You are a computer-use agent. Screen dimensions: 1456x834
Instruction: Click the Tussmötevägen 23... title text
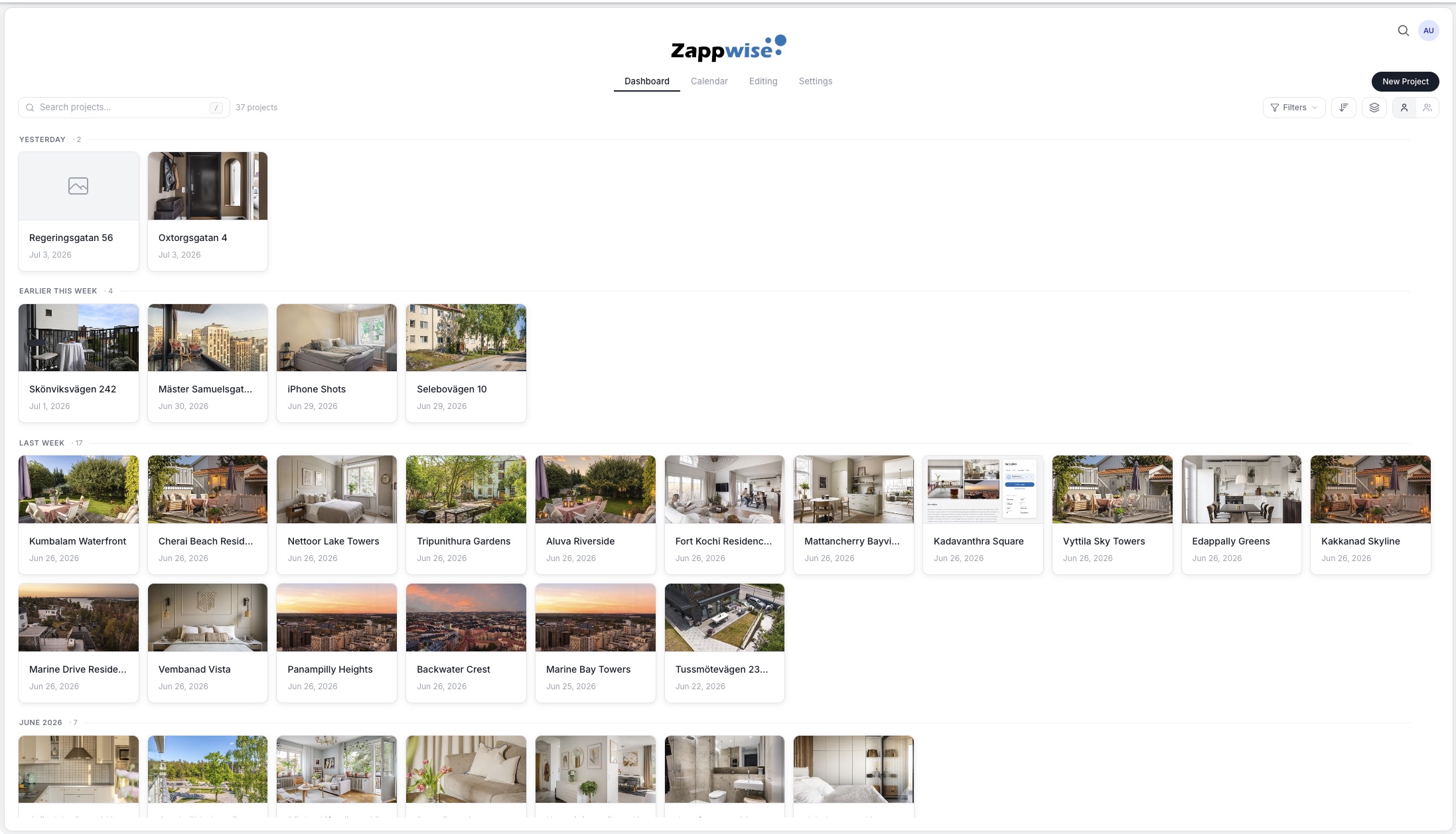pos(721,669)
